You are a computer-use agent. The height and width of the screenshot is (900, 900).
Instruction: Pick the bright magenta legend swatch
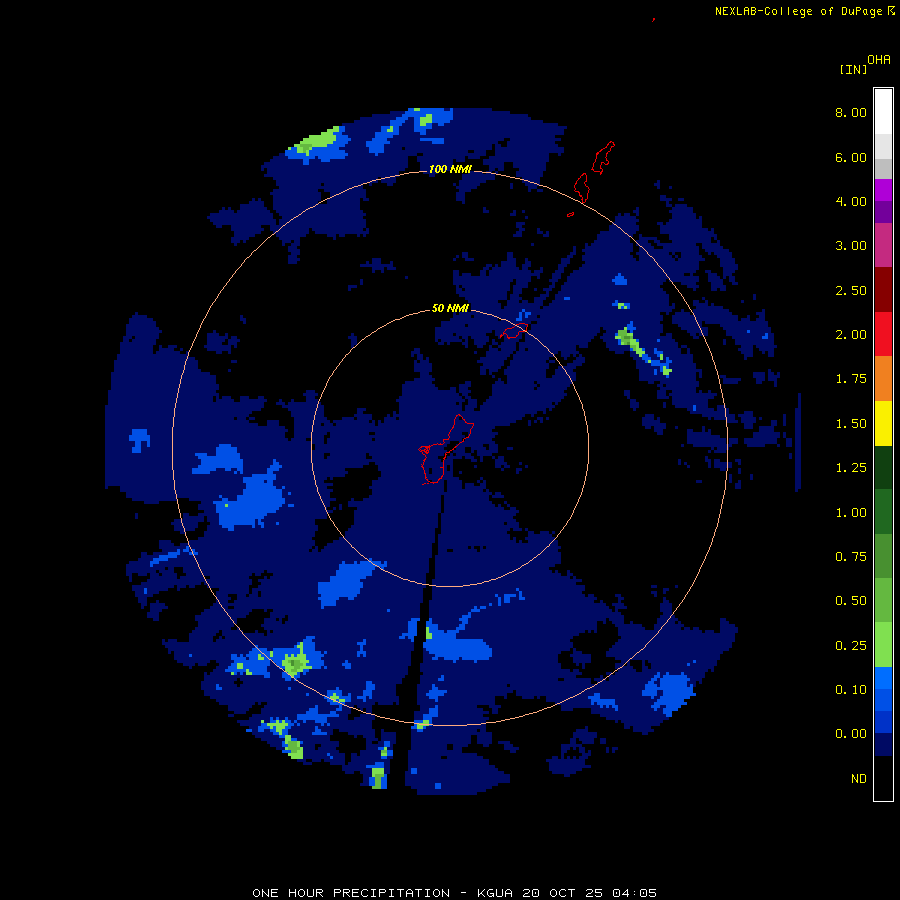[883, 190]
